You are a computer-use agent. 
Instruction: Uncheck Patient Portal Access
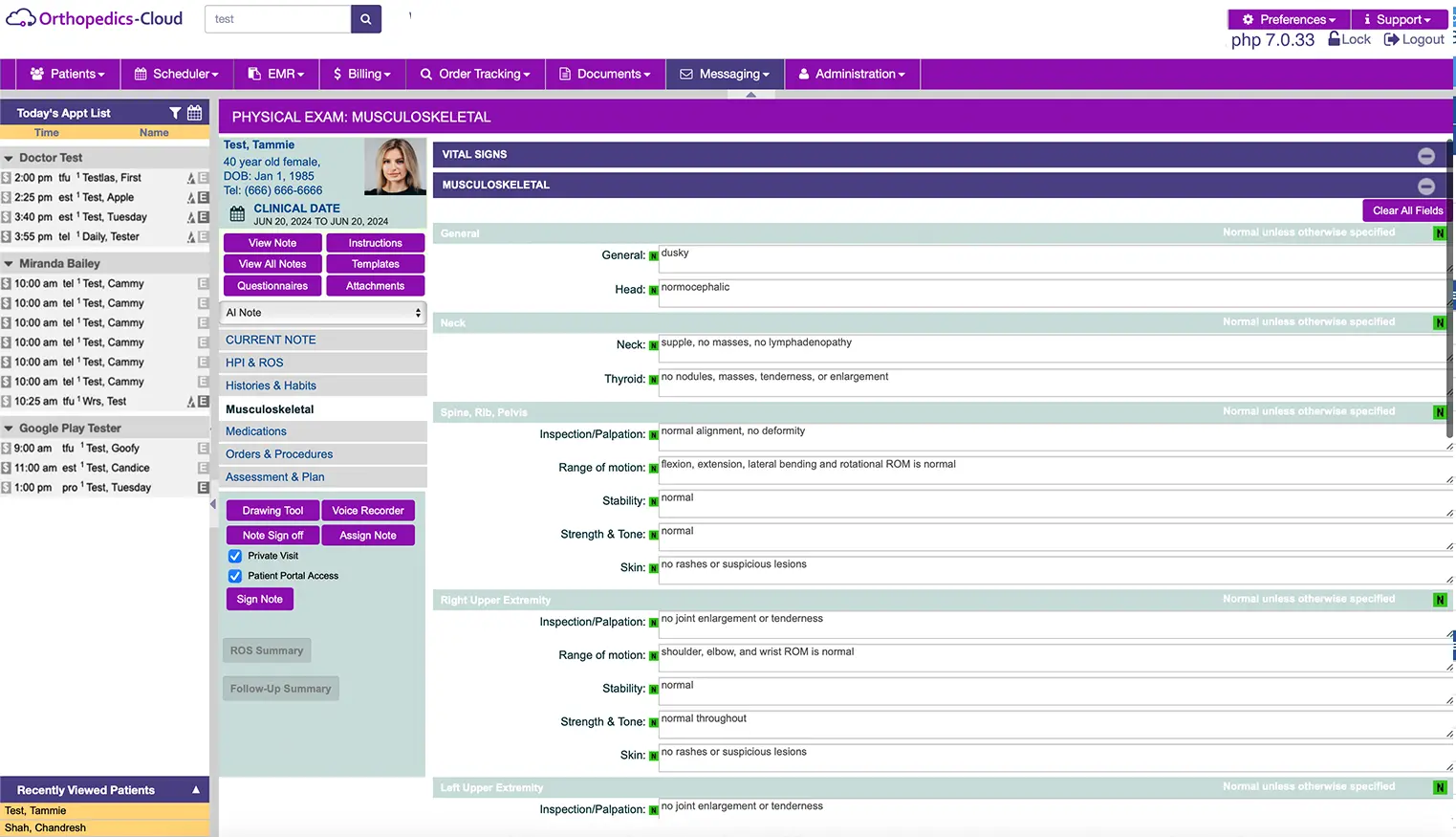235,576
